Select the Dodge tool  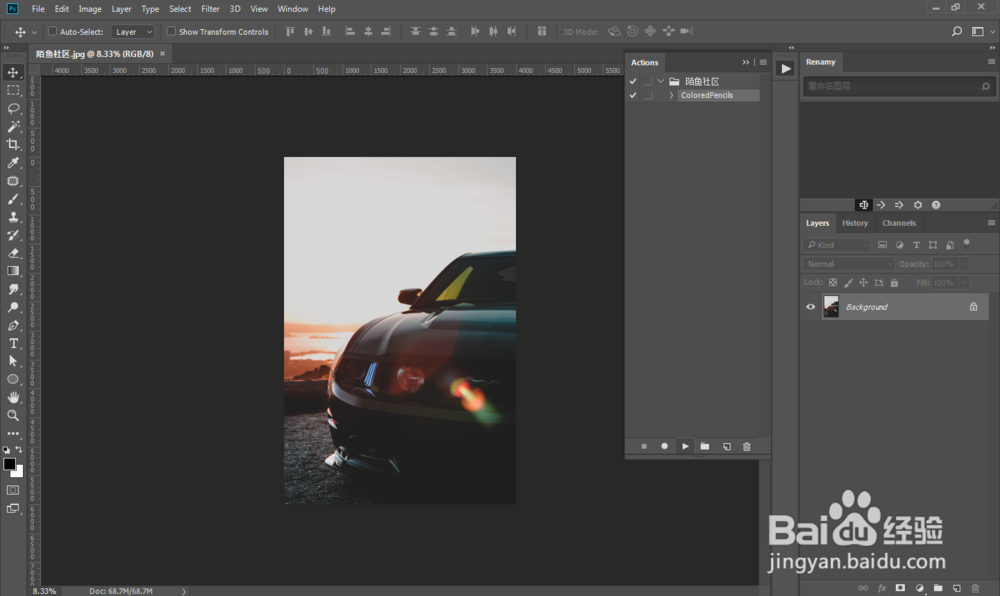13,307
